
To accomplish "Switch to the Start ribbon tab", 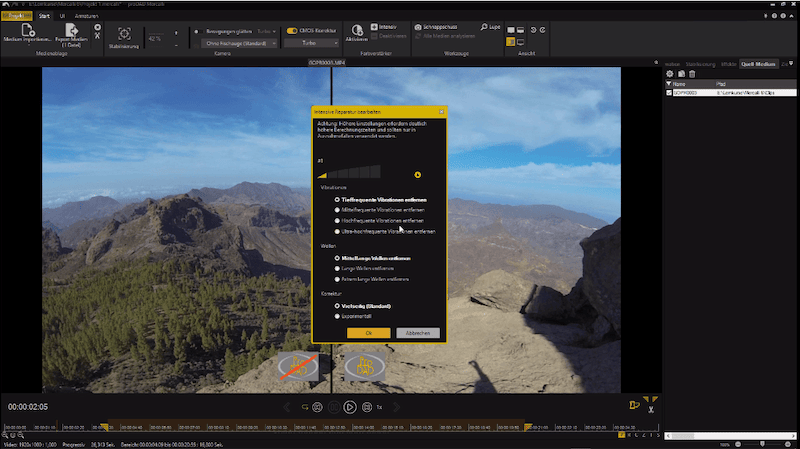I will point(45,16).
